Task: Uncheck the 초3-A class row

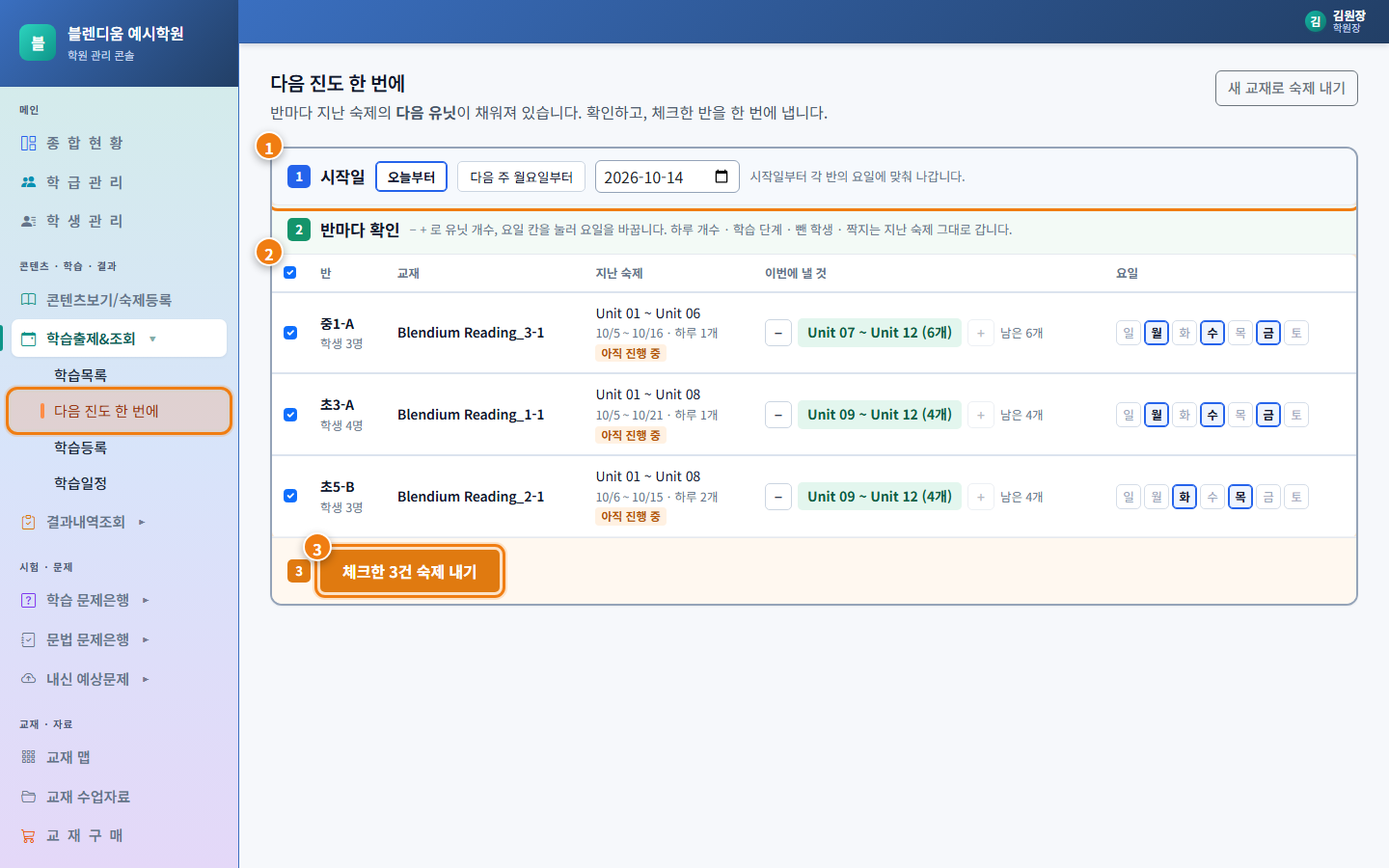Action: coord(290,415)
